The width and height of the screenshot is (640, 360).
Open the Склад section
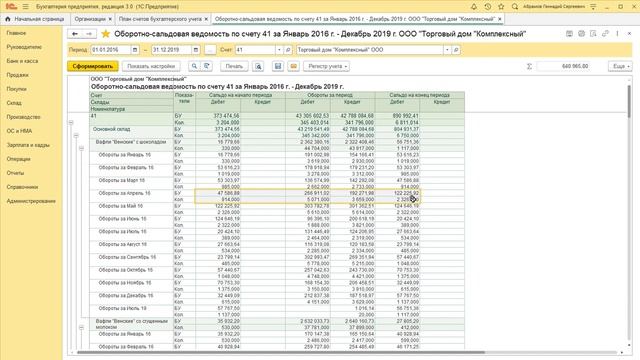tap(14, 103)
